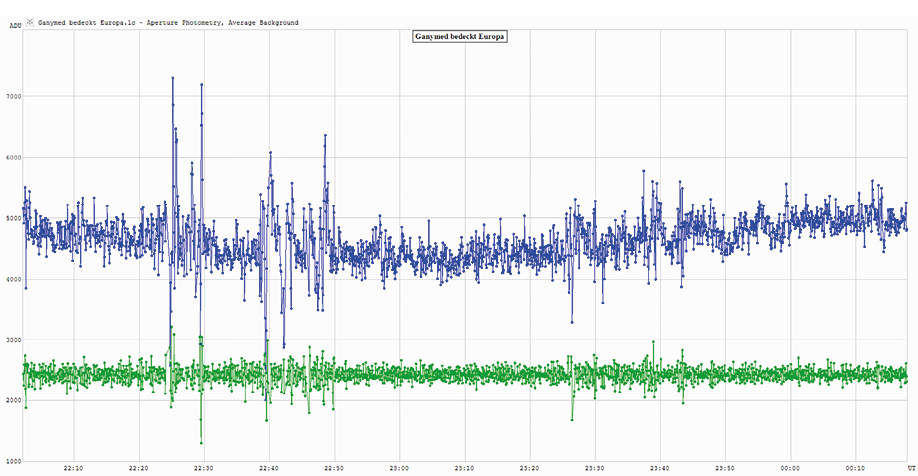
Task: Click the highest blue peak above 7000 ADU
Action: [173, 77]
